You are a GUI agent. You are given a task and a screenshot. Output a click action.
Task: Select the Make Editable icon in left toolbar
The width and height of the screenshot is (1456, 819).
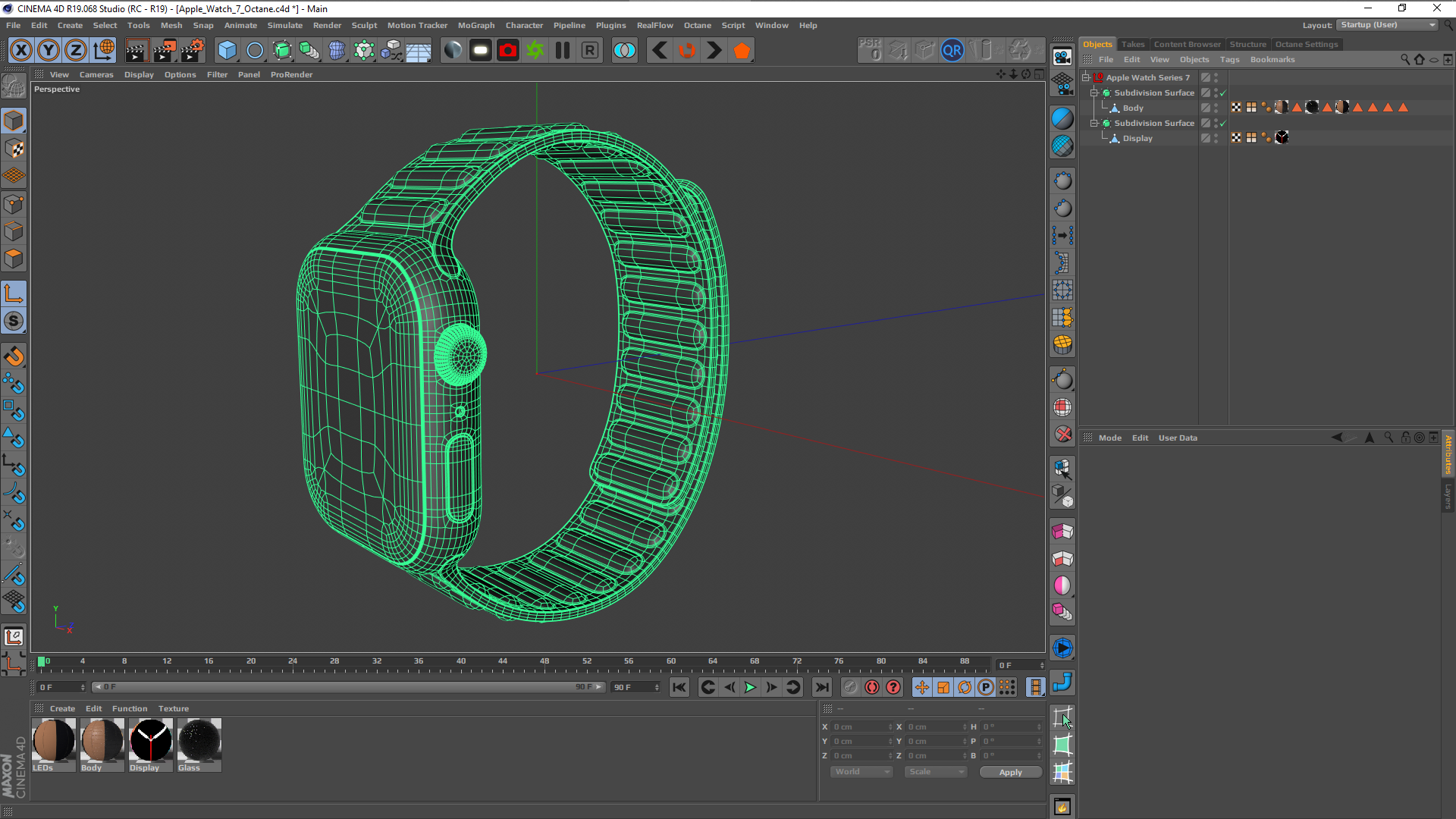pos(14,86)
